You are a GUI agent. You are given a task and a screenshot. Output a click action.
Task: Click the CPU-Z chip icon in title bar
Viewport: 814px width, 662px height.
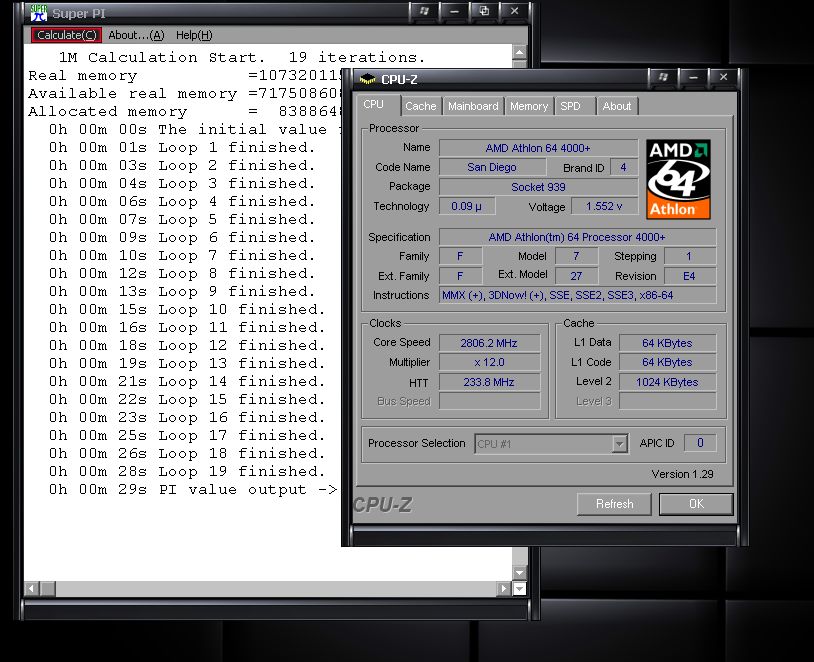point(368,79)
